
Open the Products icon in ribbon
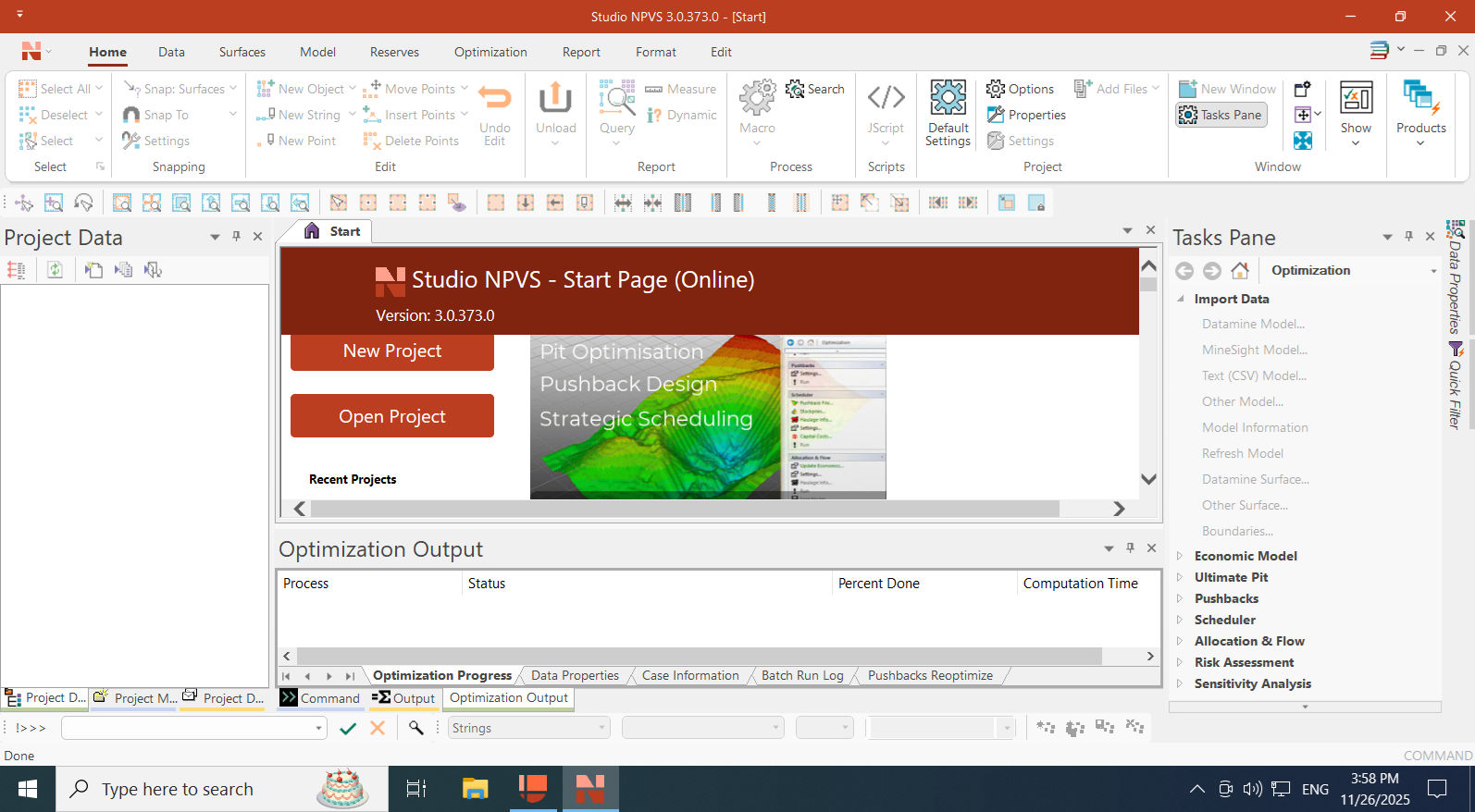[1420, 98]
